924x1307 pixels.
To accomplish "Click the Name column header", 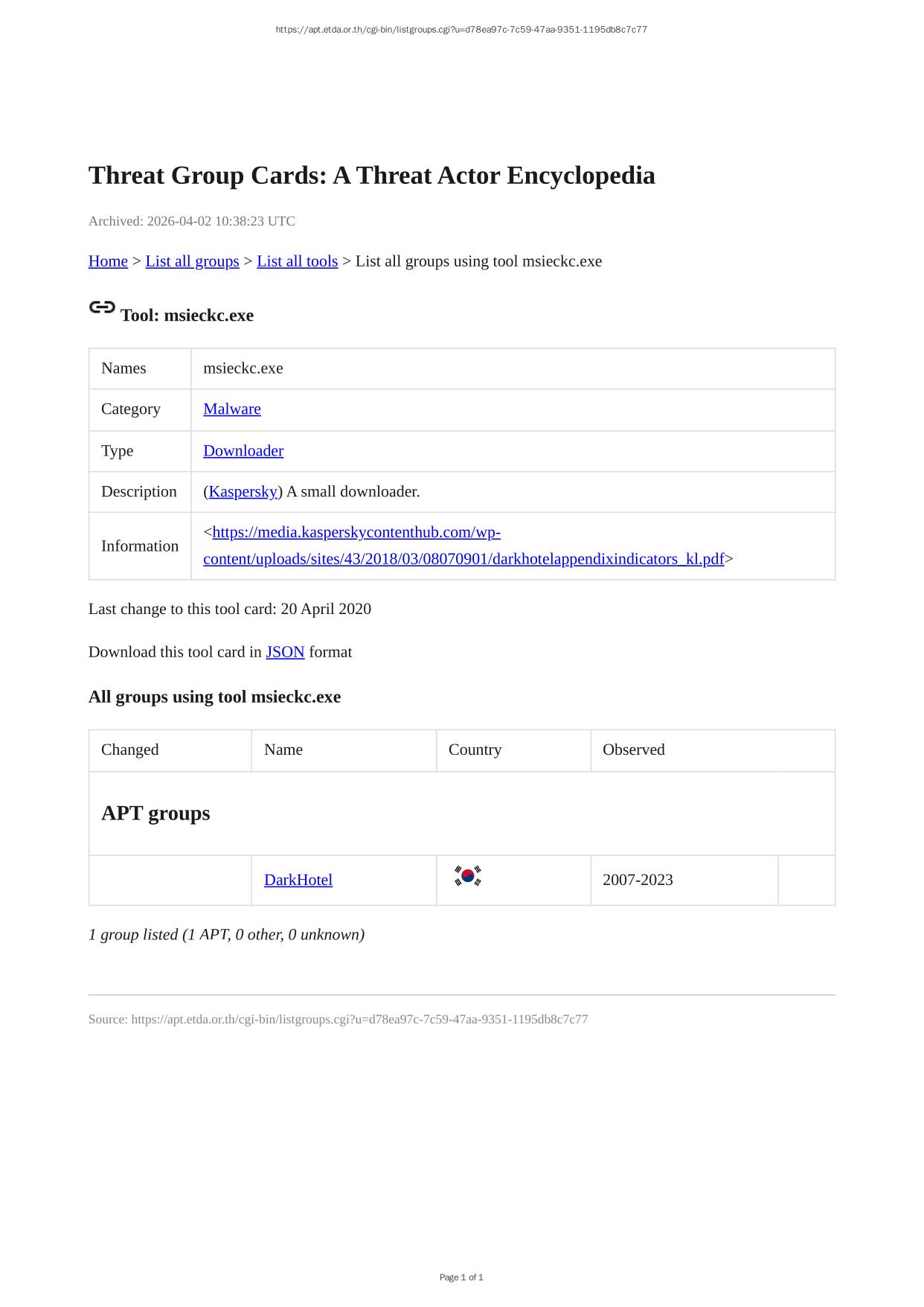I will coord(283,750).
